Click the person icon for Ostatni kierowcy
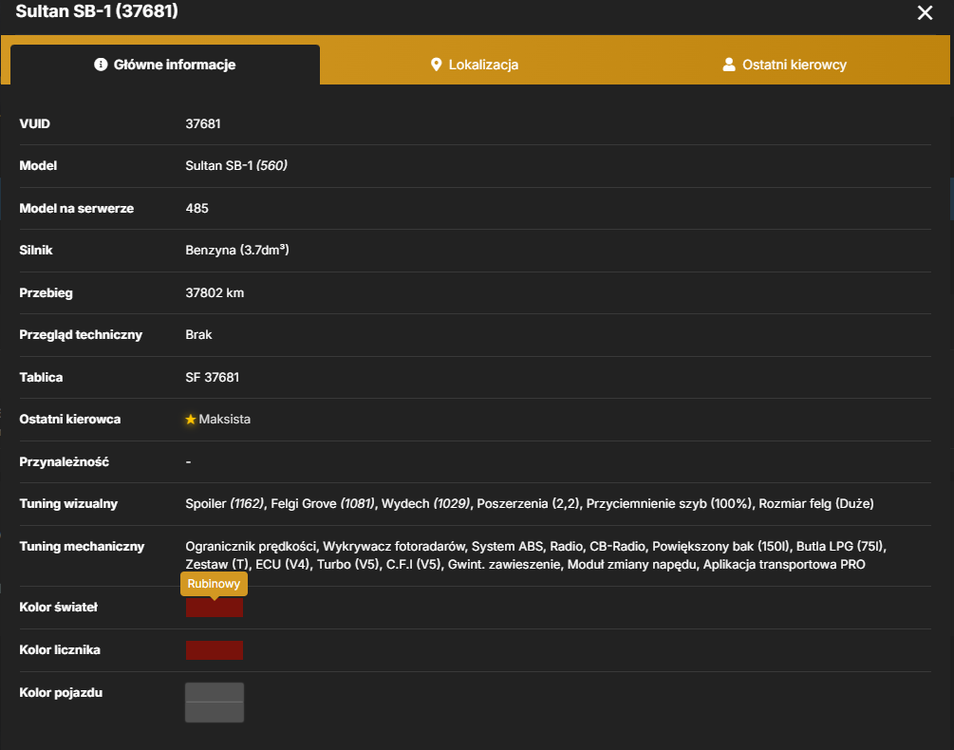Screen dimensions: 954x750 point(729,64)
